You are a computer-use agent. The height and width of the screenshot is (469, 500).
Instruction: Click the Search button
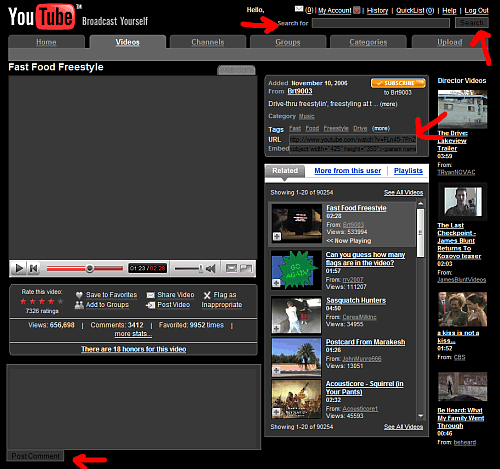coord(472,23)
